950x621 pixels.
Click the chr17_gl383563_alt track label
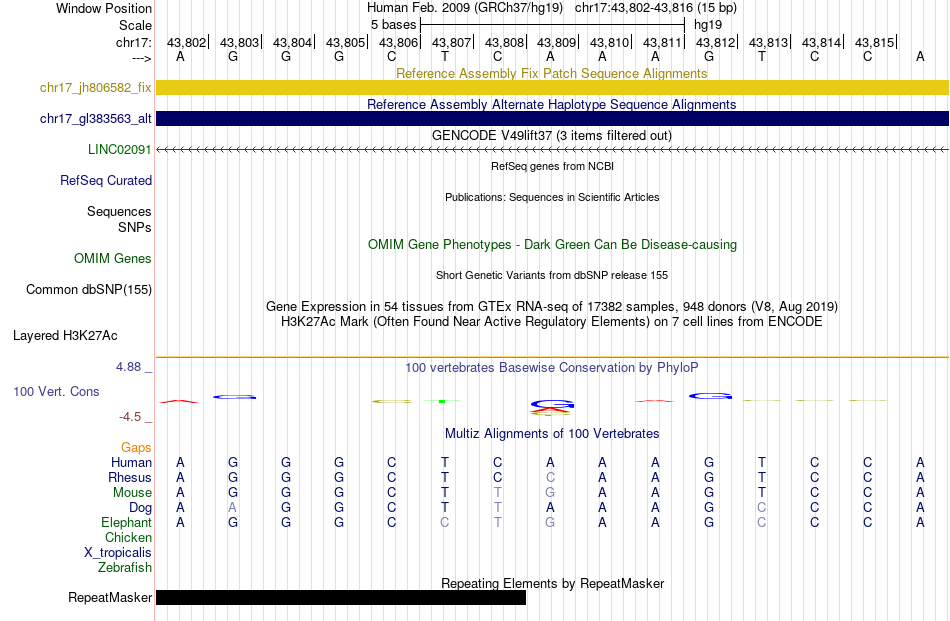96,119
